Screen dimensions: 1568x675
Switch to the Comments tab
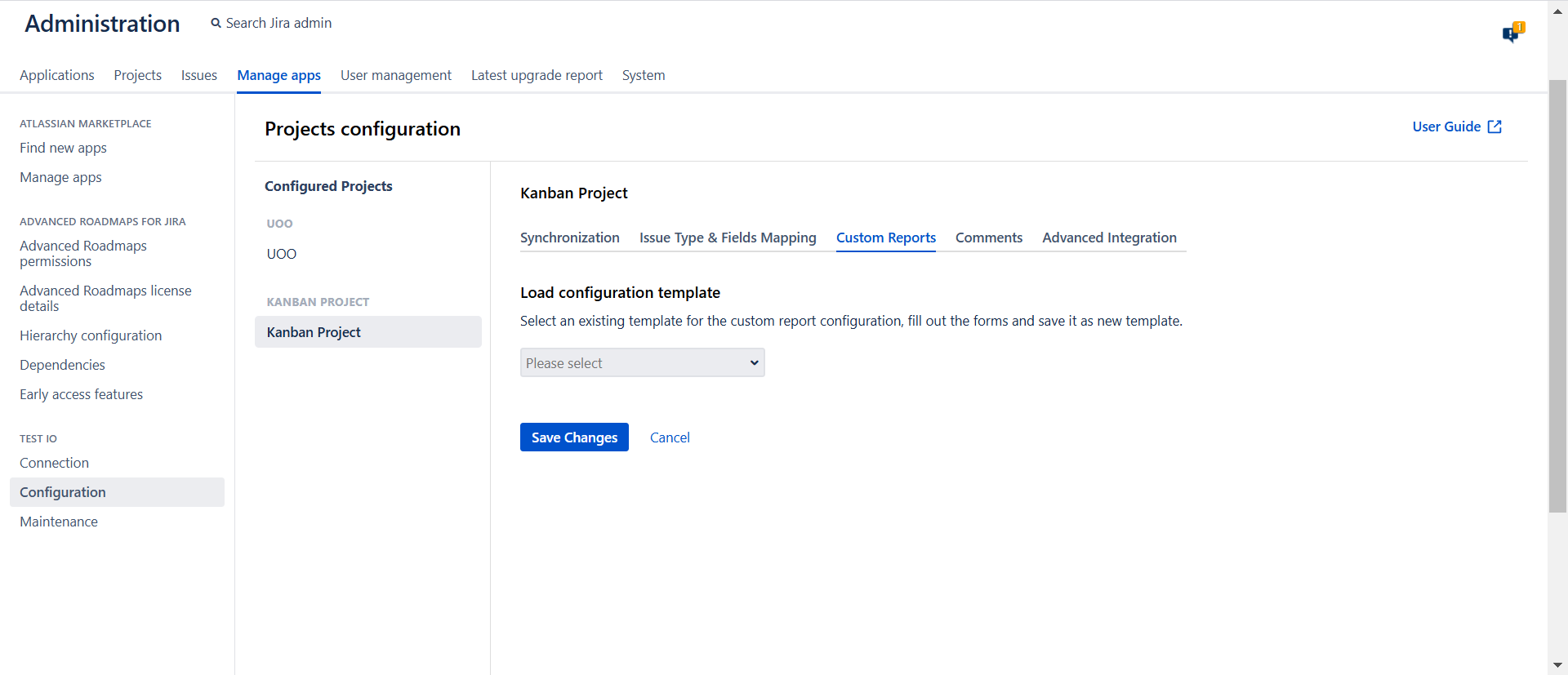(x=988, y=238)
